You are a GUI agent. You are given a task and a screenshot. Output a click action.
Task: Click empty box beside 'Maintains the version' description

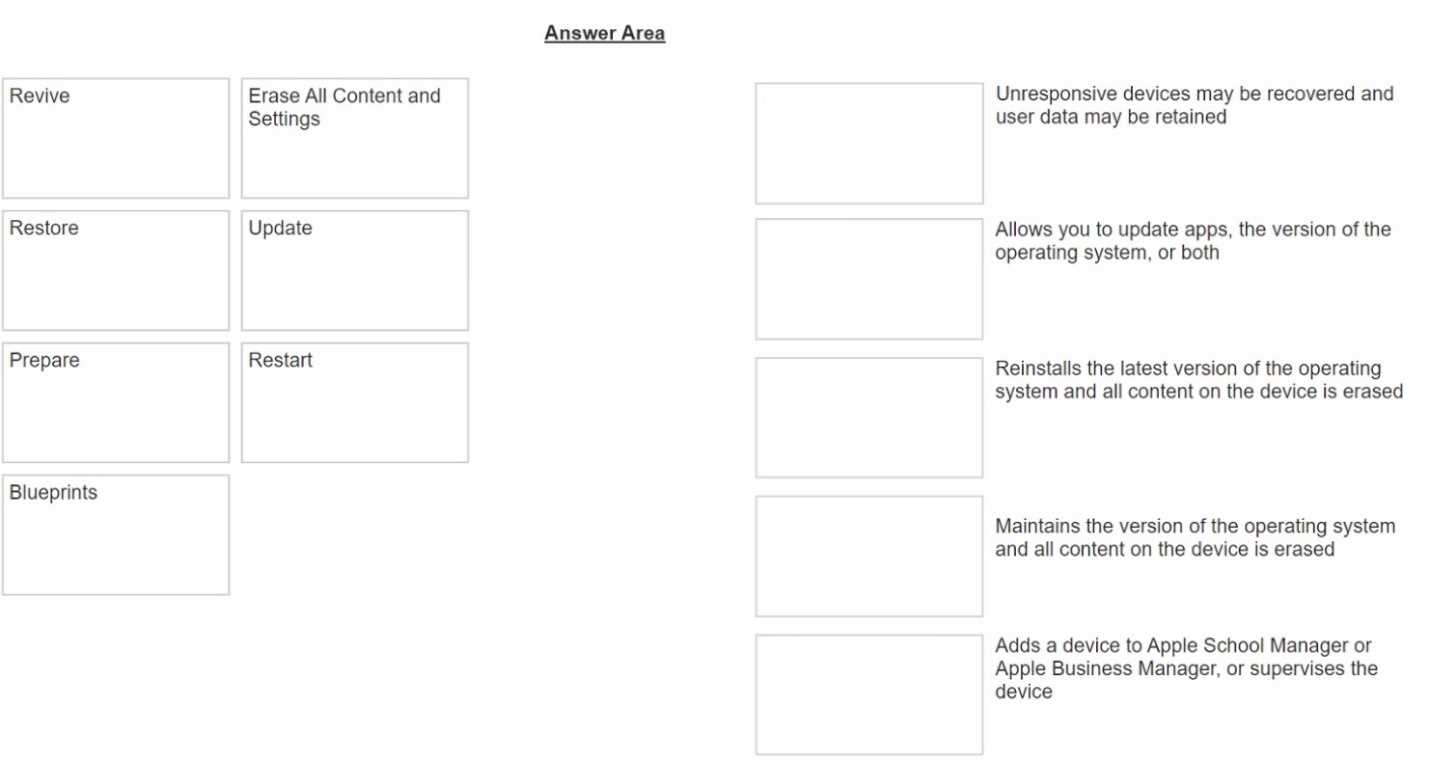(x=869, y=556)
